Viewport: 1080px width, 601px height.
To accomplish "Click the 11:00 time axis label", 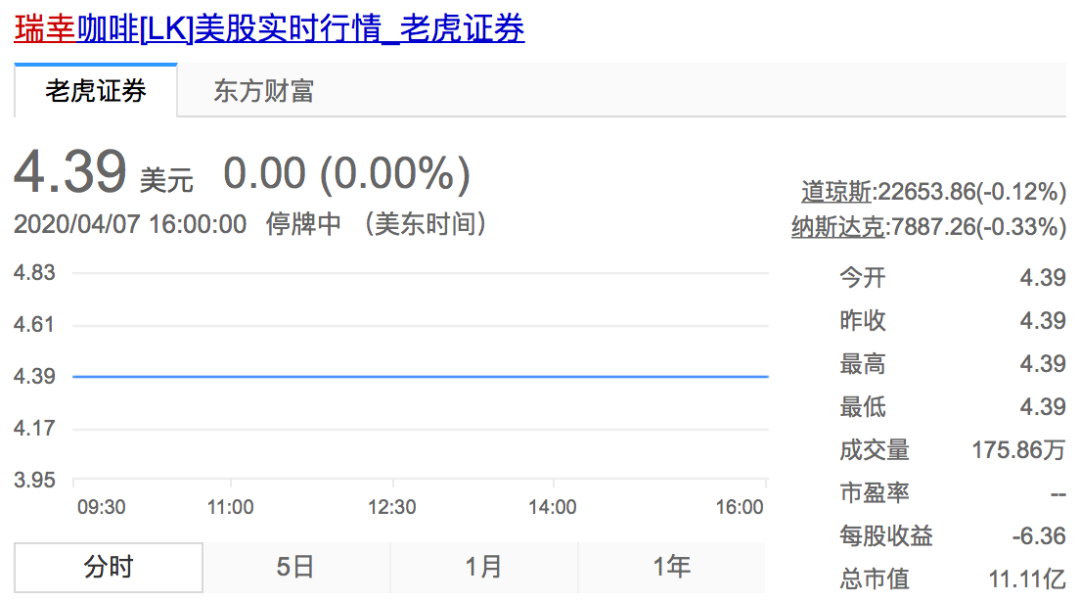I will click(x=231, y=507).
